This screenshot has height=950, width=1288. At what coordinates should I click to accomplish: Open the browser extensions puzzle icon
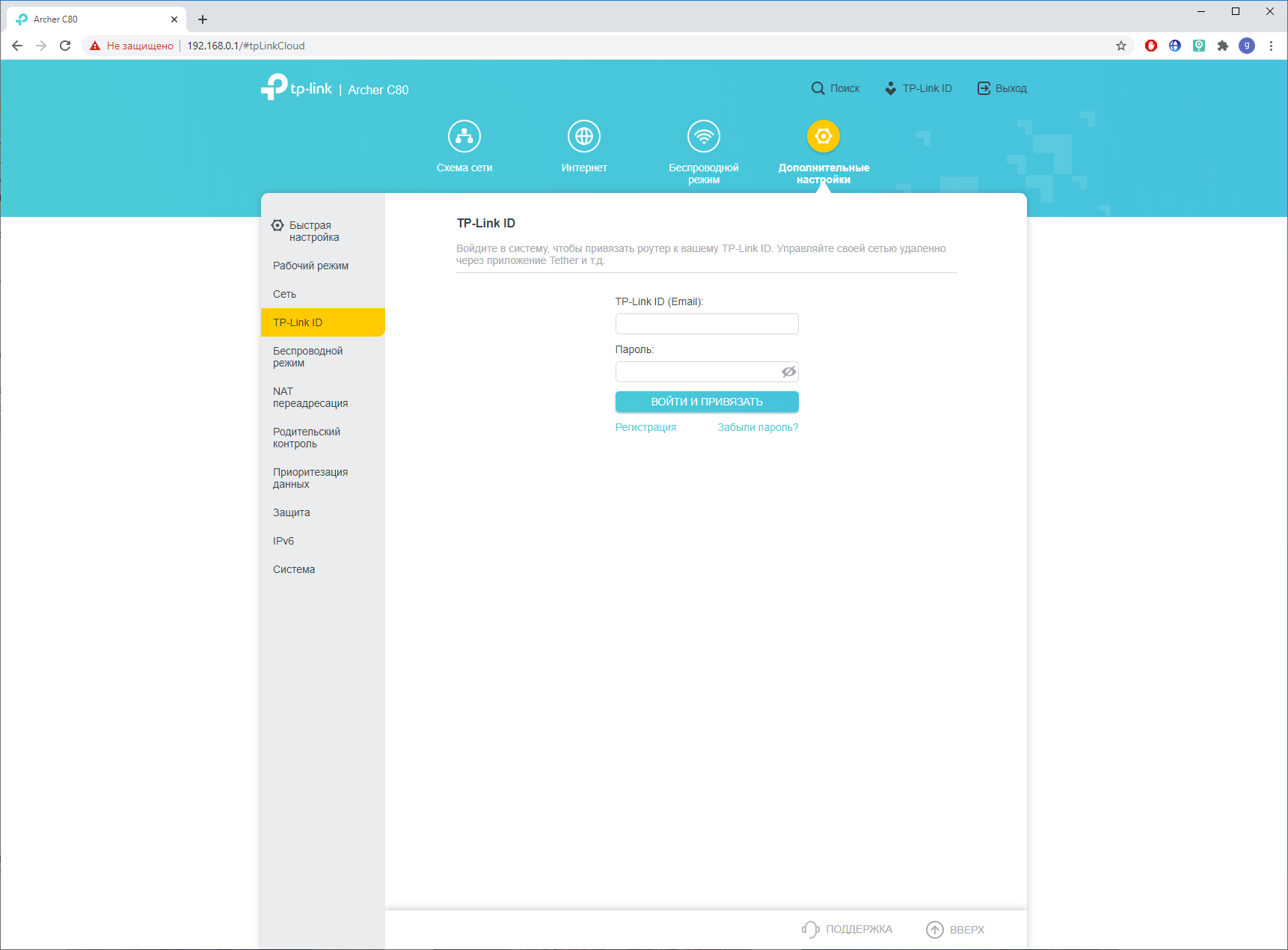pyautogui.click(x=1222, y=46)
